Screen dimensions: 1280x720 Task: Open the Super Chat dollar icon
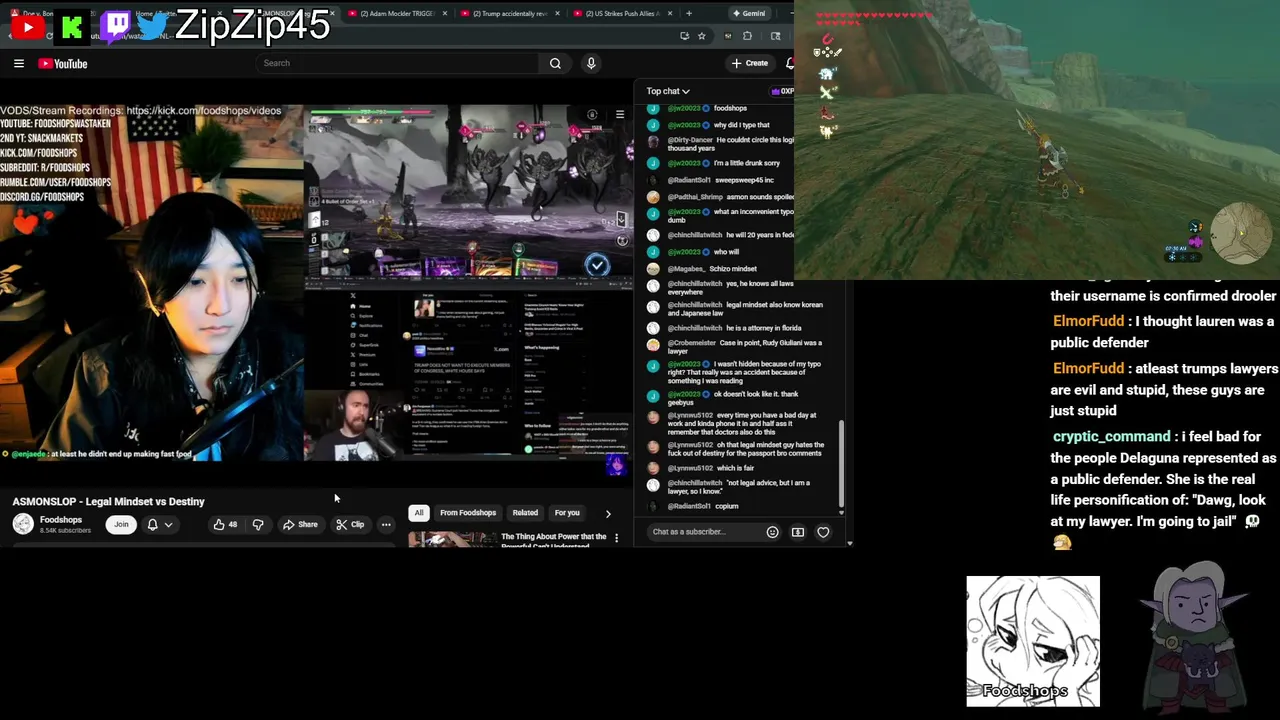[798, 532]
